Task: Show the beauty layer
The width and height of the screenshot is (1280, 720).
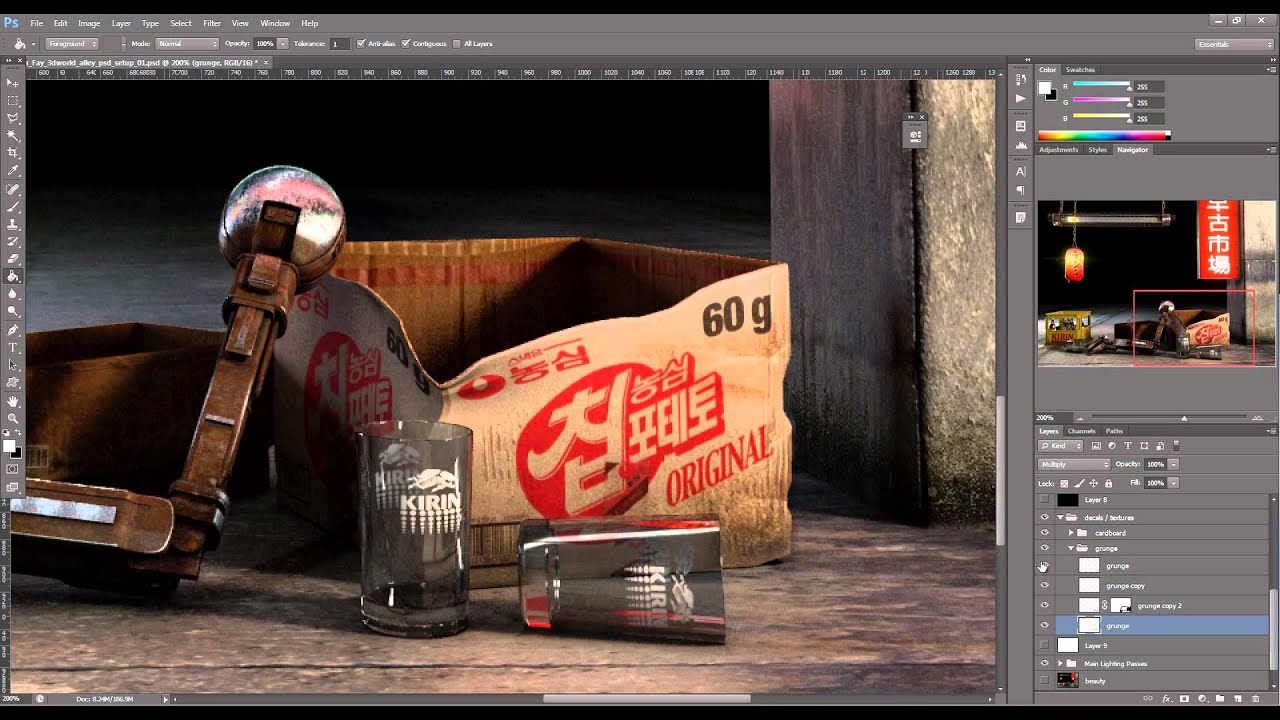Action: 1045,681
